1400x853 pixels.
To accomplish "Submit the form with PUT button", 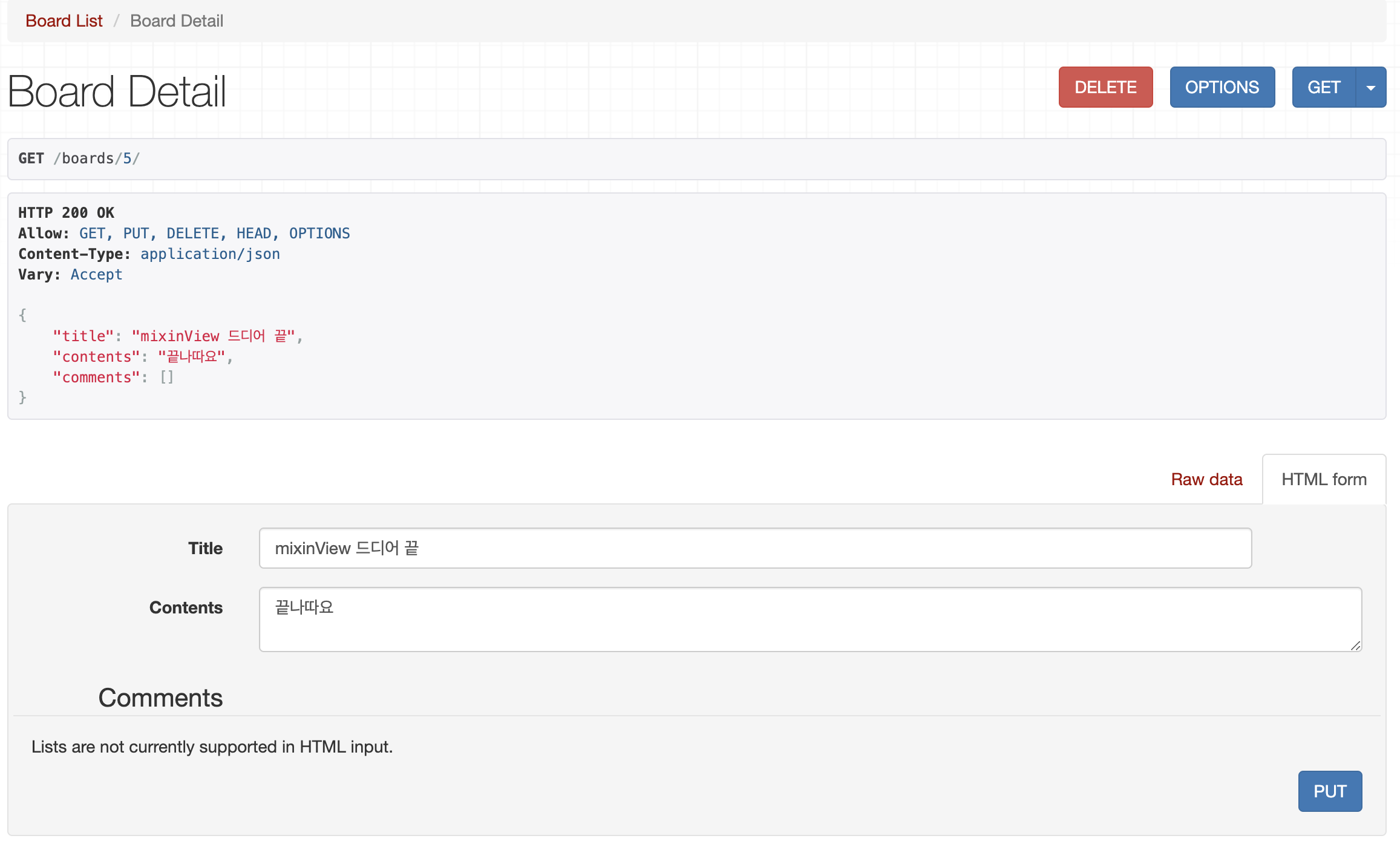I will [1329, 791].
